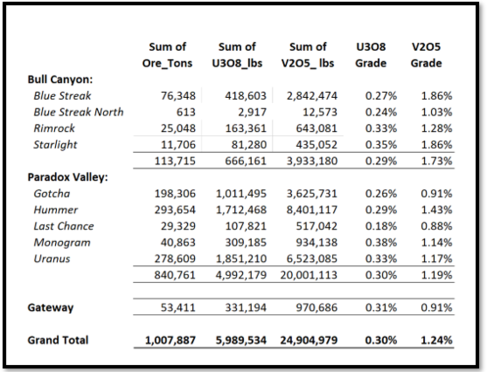Click the Blue Streak row label
This screenshot has width=487, height=372.
[62, 96]
